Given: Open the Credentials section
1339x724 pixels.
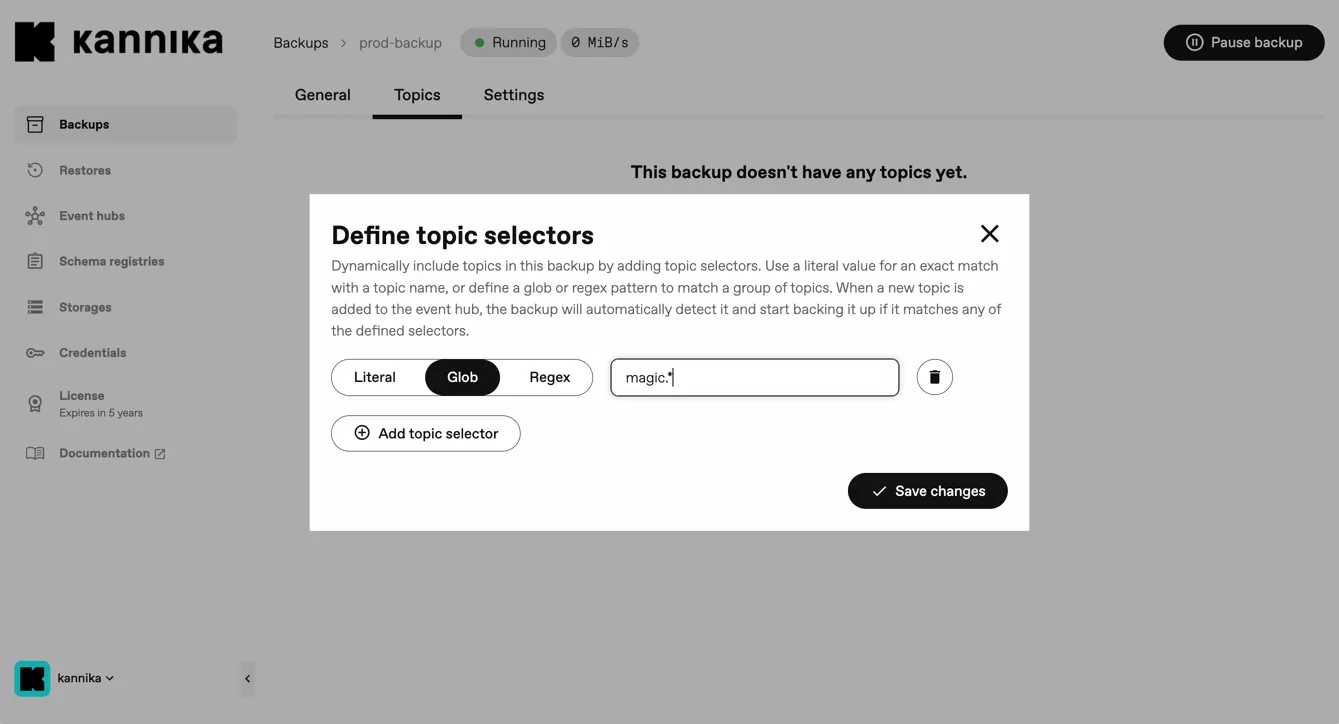Looking at the screenshot, I should coord(91,352).
